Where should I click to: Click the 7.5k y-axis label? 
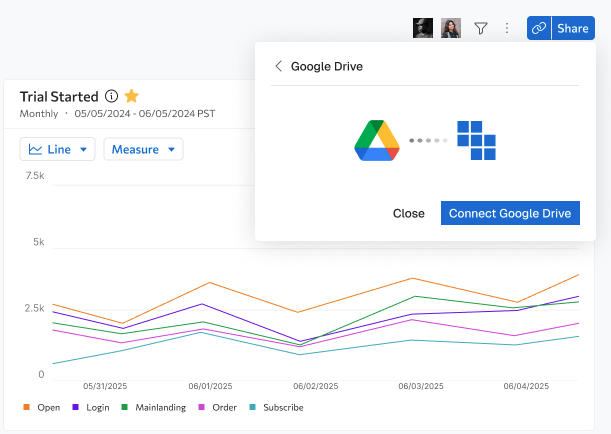point(35,176)
